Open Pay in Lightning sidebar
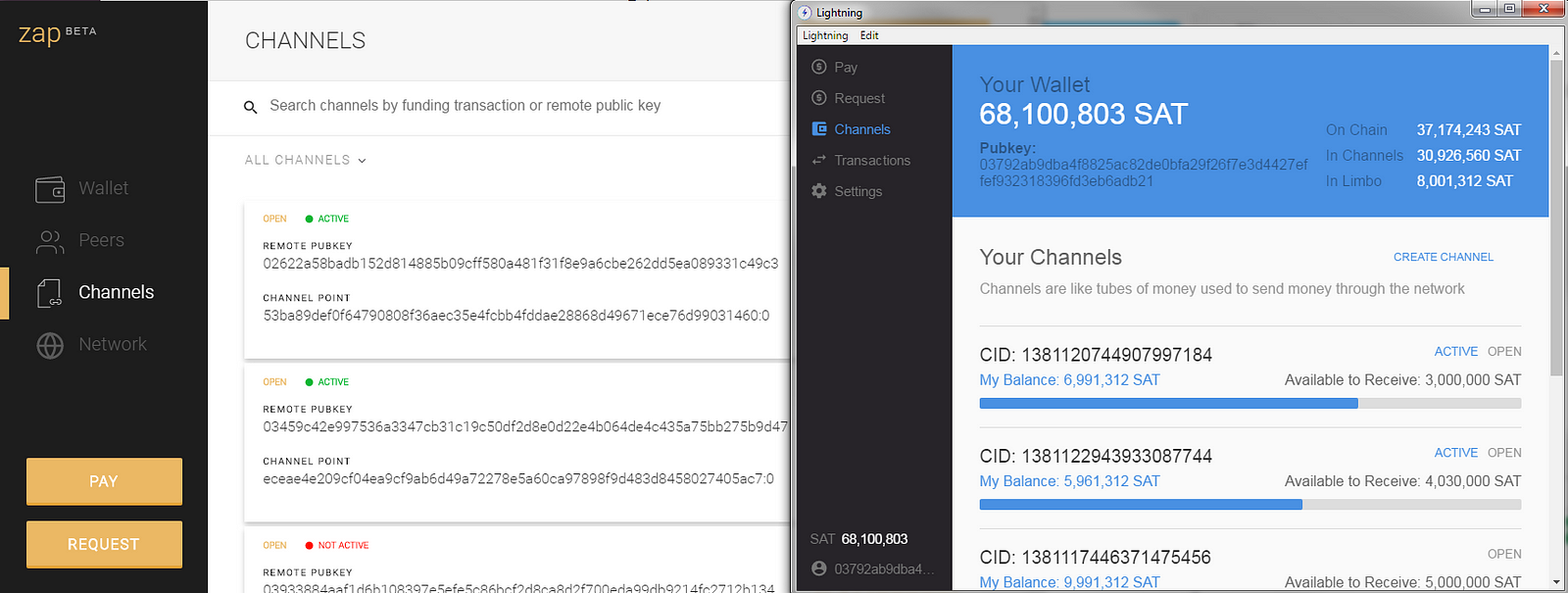This screenshot has height=593, width=1568. click(x=846, y=67)
